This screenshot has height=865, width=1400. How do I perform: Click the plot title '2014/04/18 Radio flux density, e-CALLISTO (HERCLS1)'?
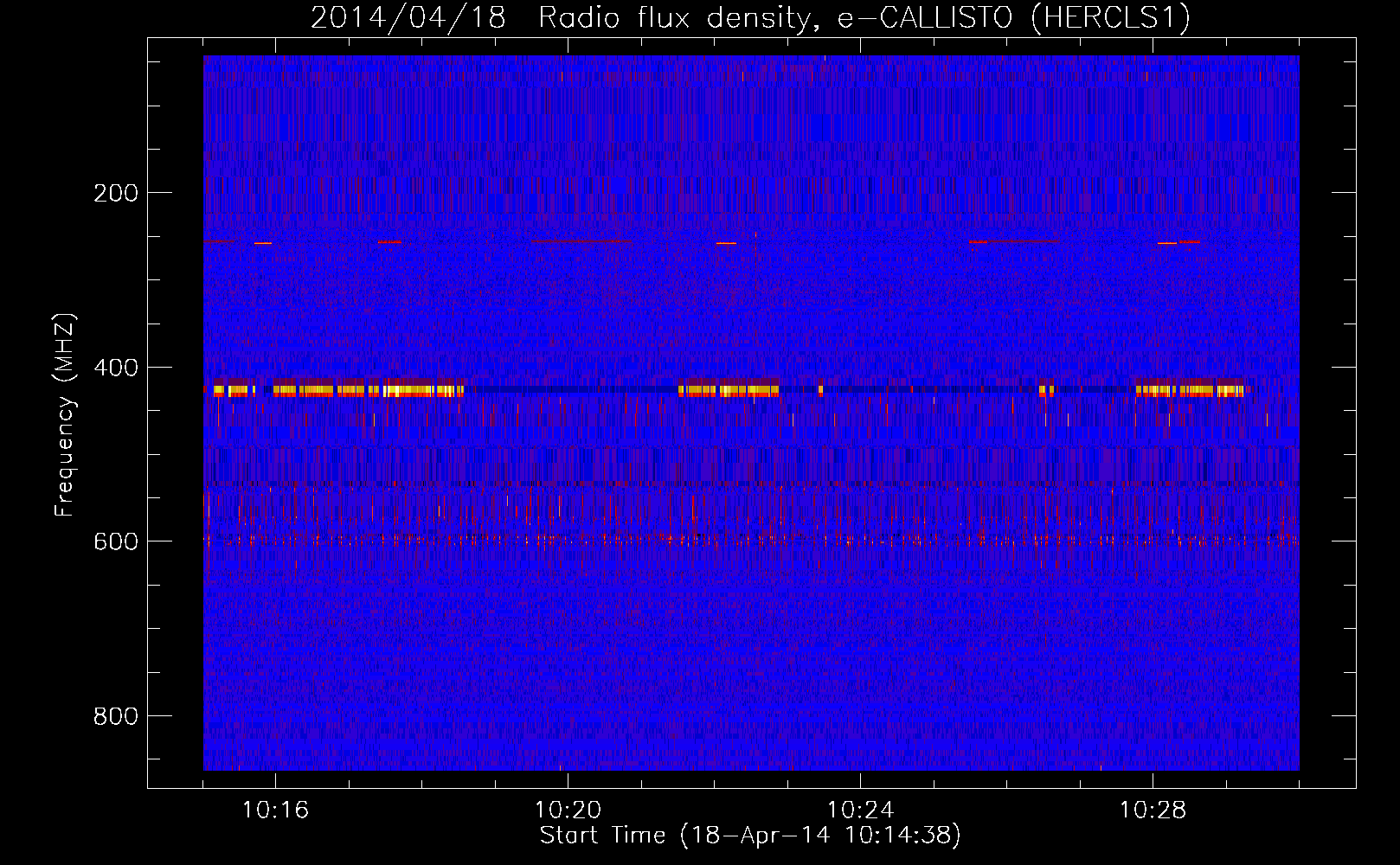pos(750,17)
